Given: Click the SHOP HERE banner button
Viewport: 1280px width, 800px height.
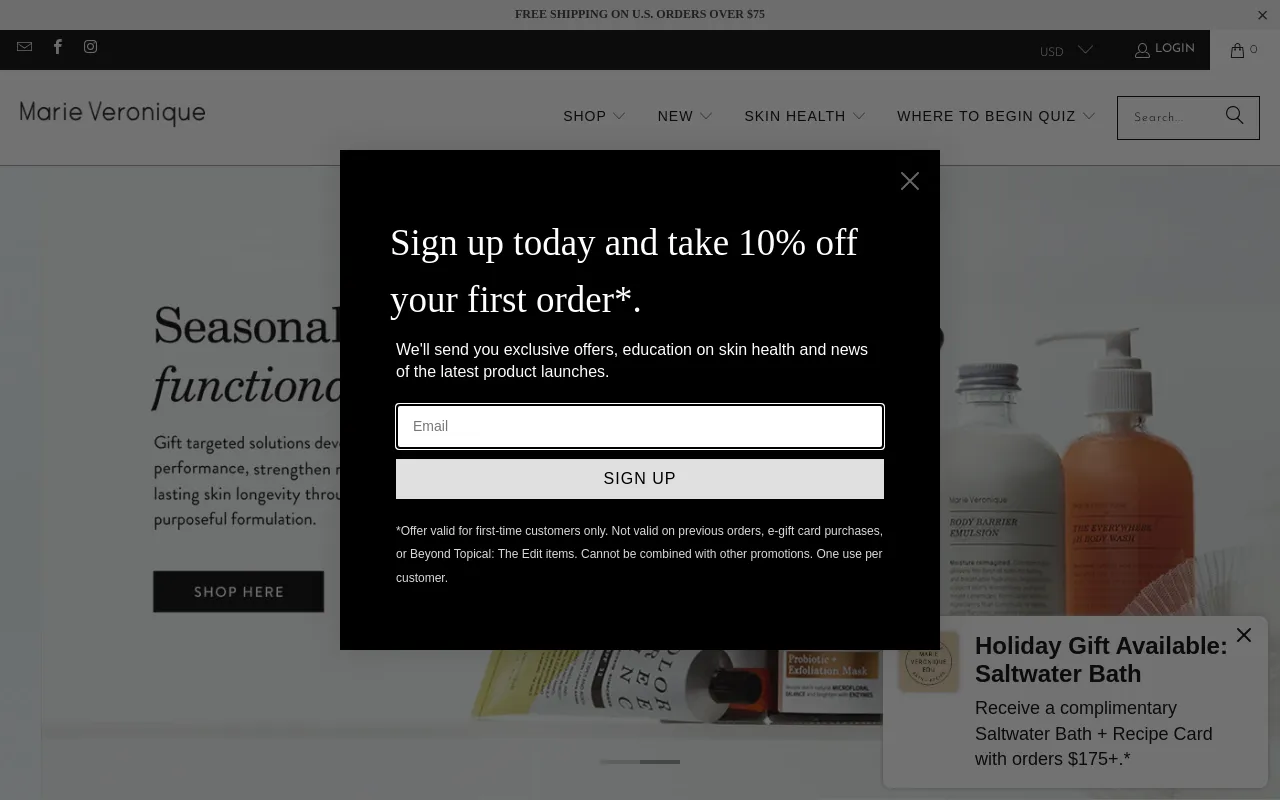Looking at the screenshot, I should (238, 592).
